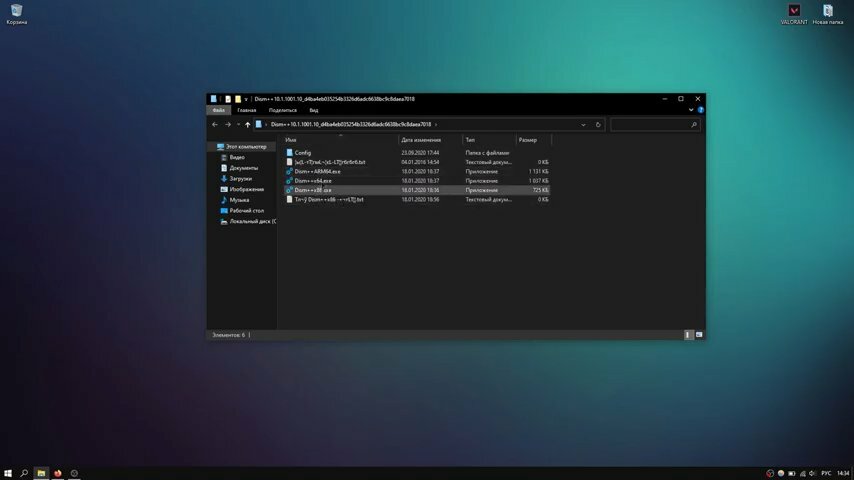This screenshot has height=480, width=854.
Task: Click the 23.09.2020 17:44 date cell
Action: click(x=420, y=153)
